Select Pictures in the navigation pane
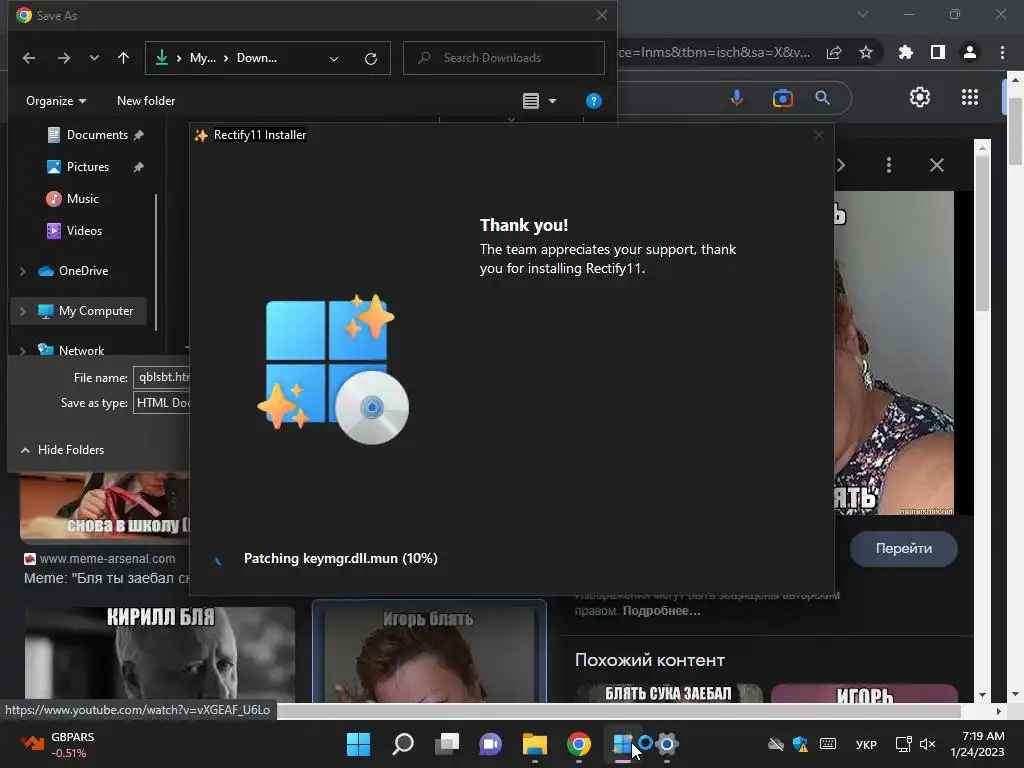 click(x=88, y=167)
